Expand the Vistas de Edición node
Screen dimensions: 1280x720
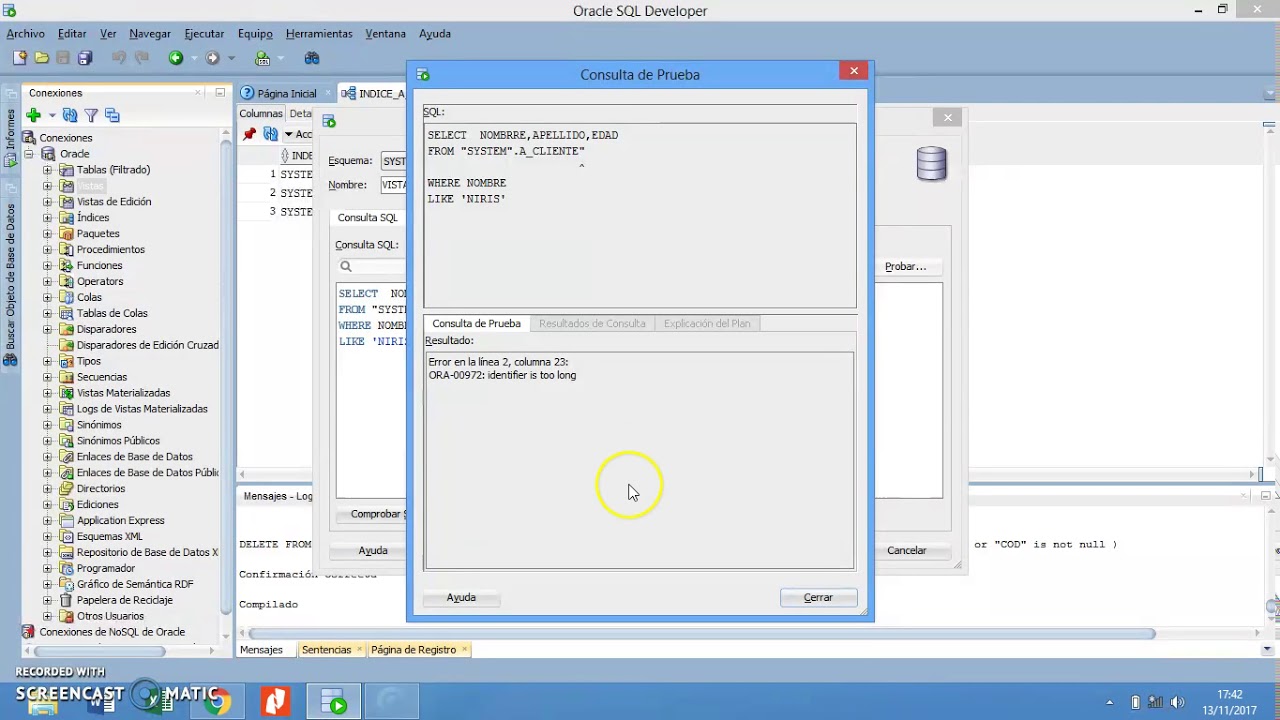[47, 202]
